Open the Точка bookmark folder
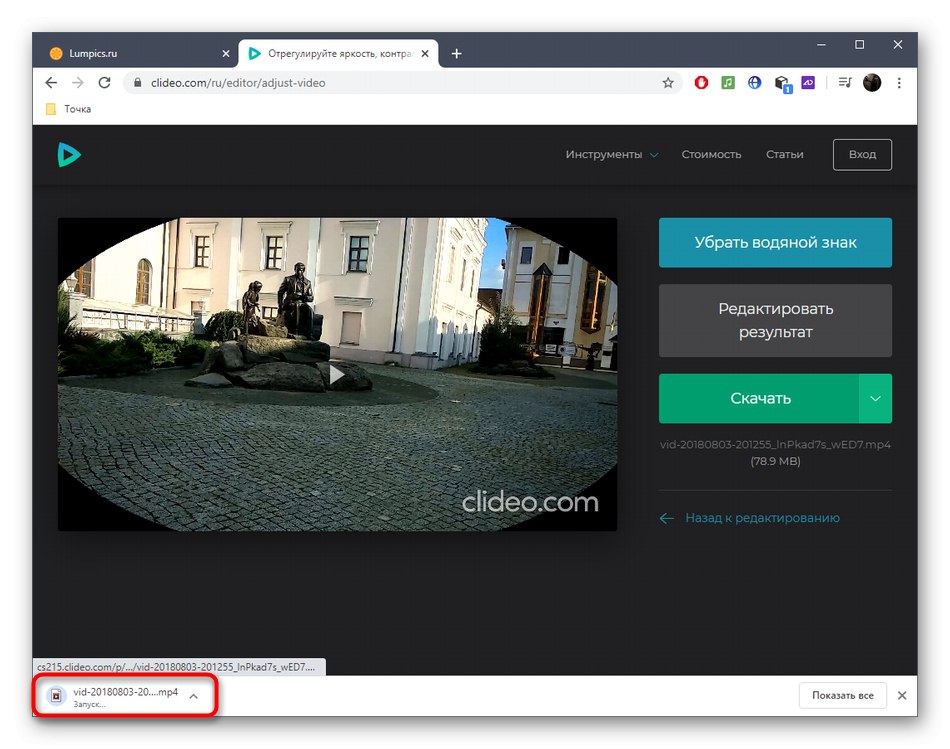This screenshot has width=950, height=749. (x=68, y=109)
